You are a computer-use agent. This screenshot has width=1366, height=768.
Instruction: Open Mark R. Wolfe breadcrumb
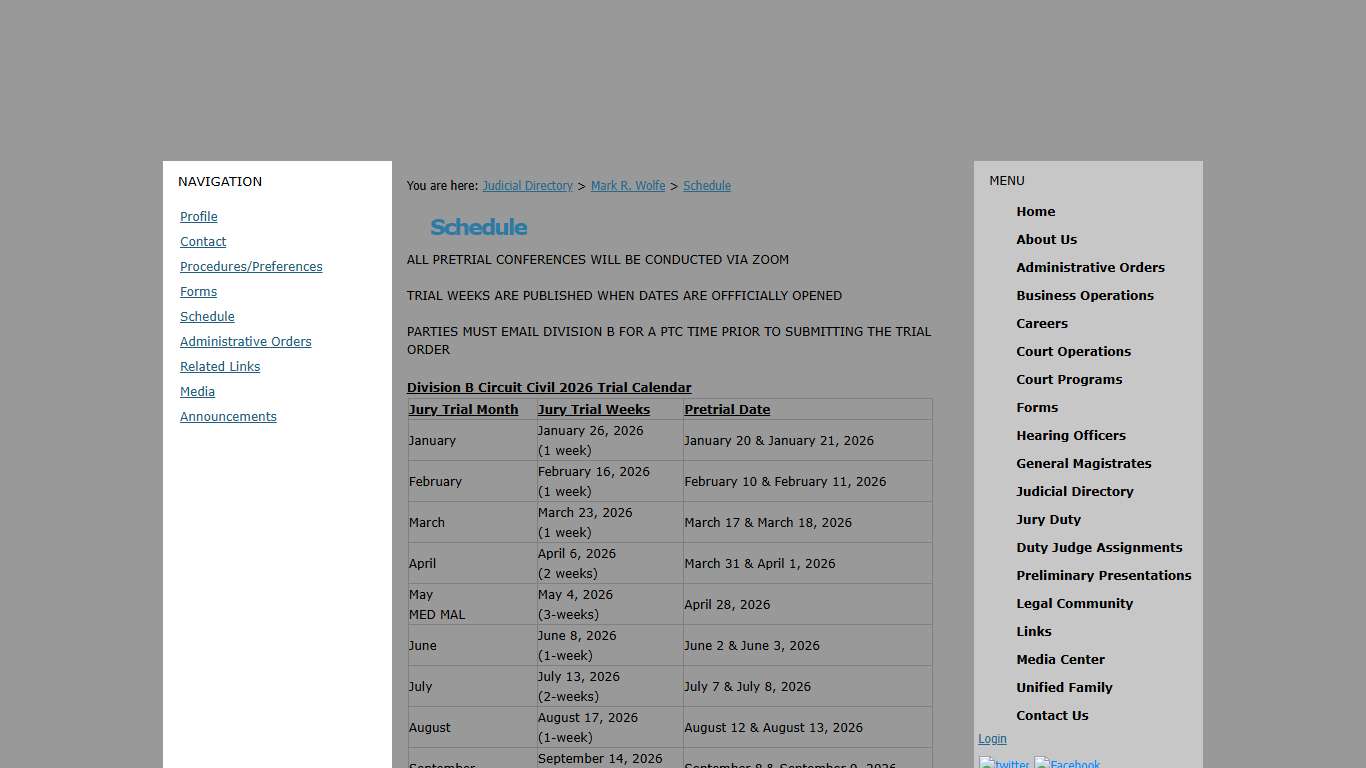click(628, 185)
